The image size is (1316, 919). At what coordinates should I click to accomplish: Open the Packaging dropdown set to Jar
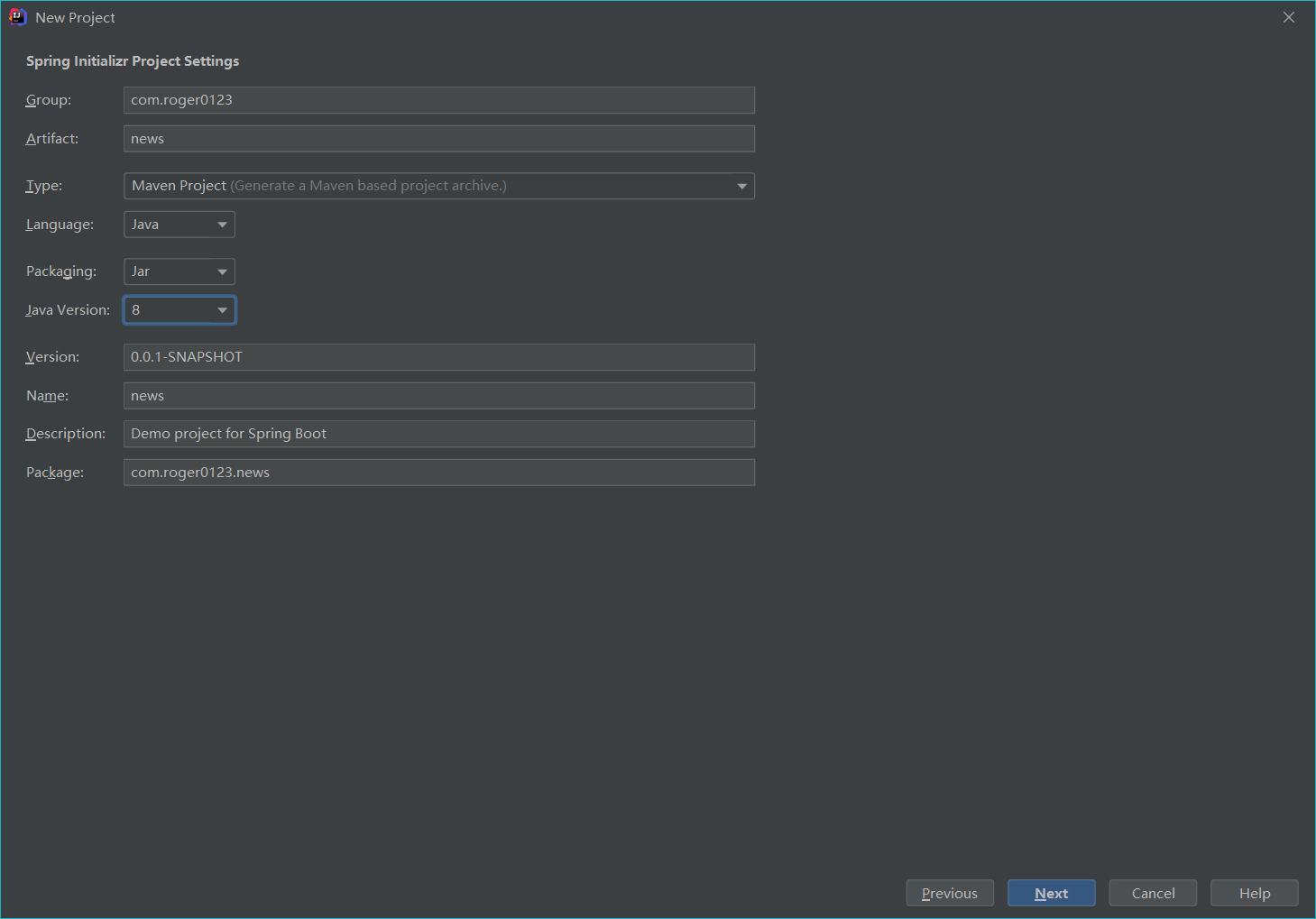[179, 271]
